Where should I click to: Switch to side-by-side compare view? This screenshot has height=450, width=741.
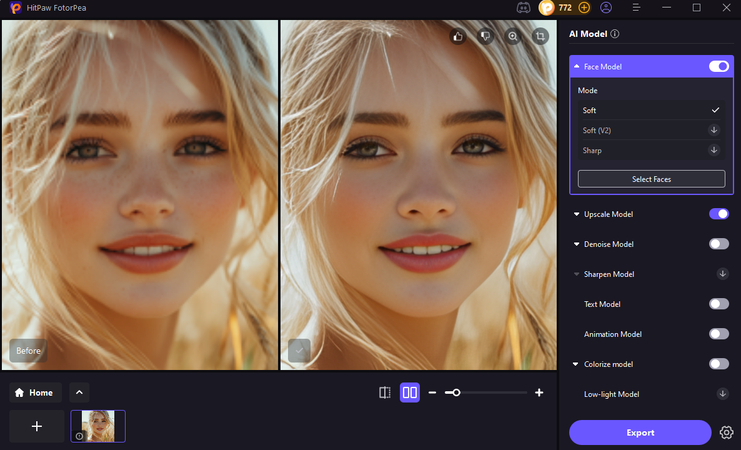[x=410, y=392]
